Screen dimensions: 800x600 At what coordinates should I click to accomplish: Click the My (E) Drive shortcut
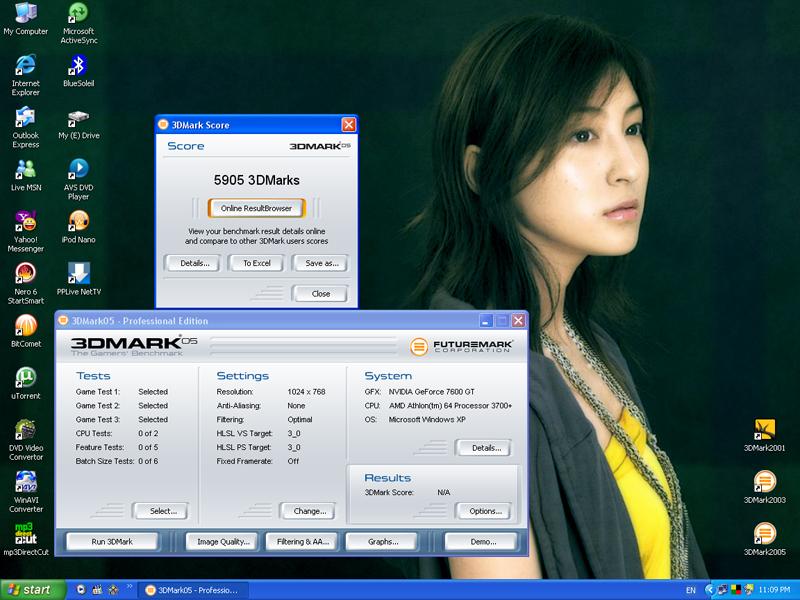pos(79,124)
